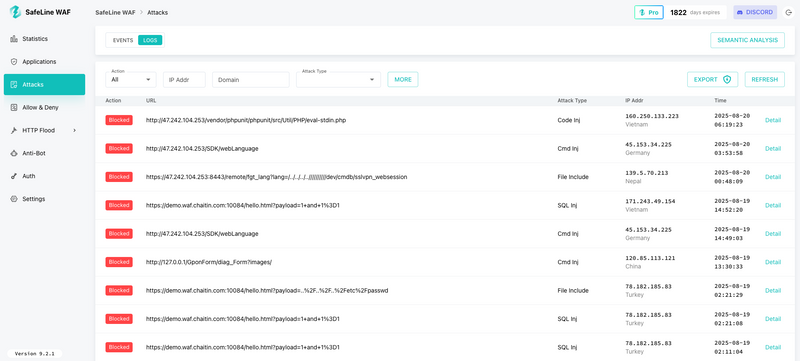Open Detail for the eval-stdin.php attack
The image size is (800, 361).
coord(772,120)
